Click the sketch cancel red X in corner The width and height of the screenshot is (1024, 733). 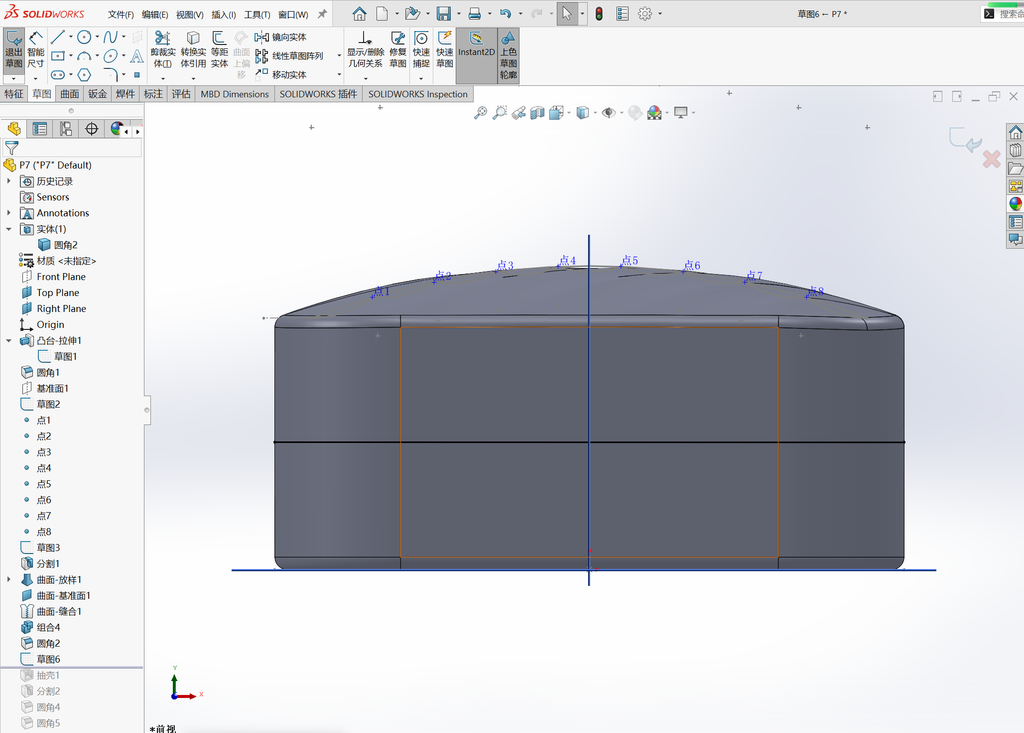[x=991, y=159]
